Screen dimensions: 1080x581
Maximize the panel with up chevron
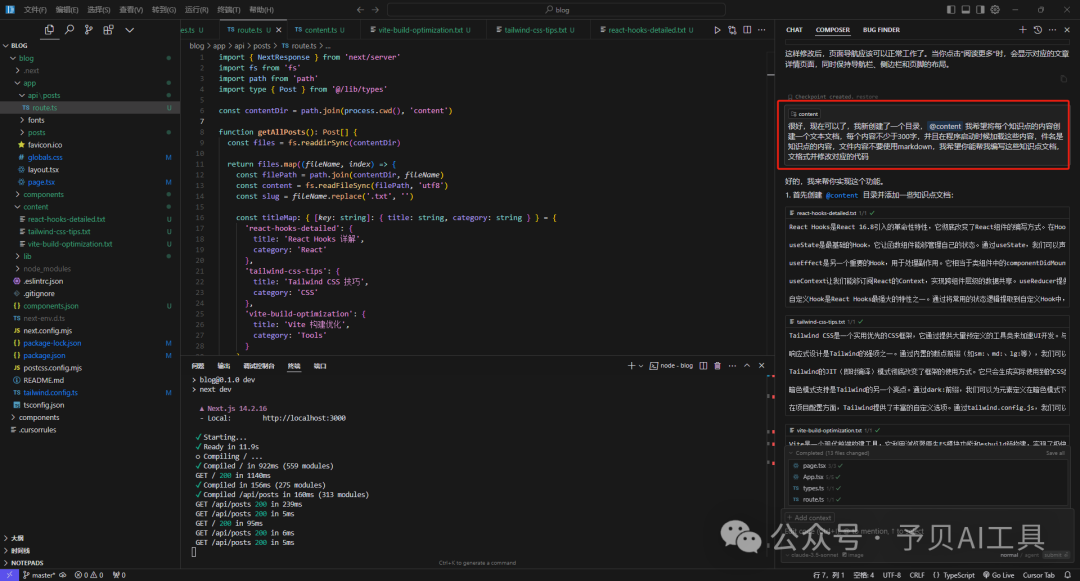(x=747, y=366)
